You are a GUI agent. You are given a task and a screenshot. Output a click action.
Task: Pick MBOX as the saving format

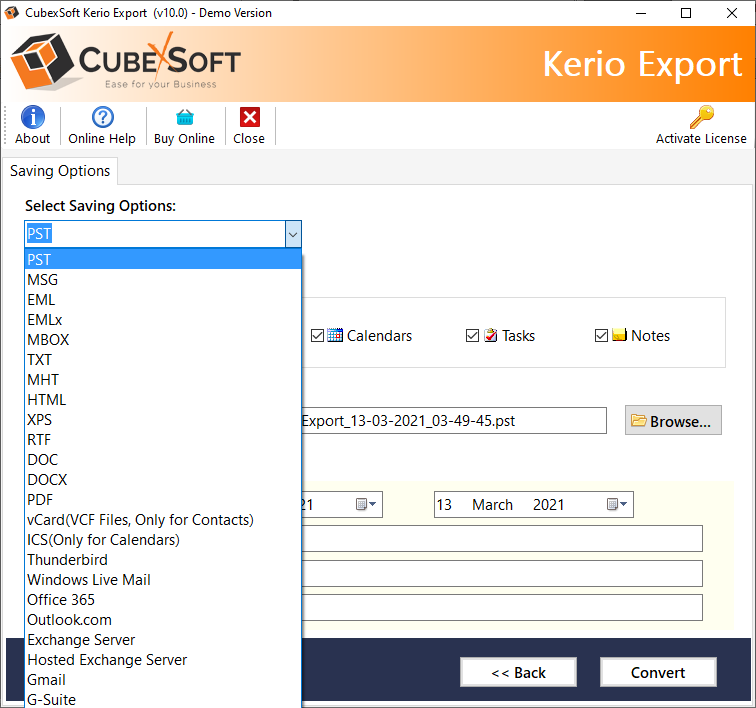(x=163, y=340)
